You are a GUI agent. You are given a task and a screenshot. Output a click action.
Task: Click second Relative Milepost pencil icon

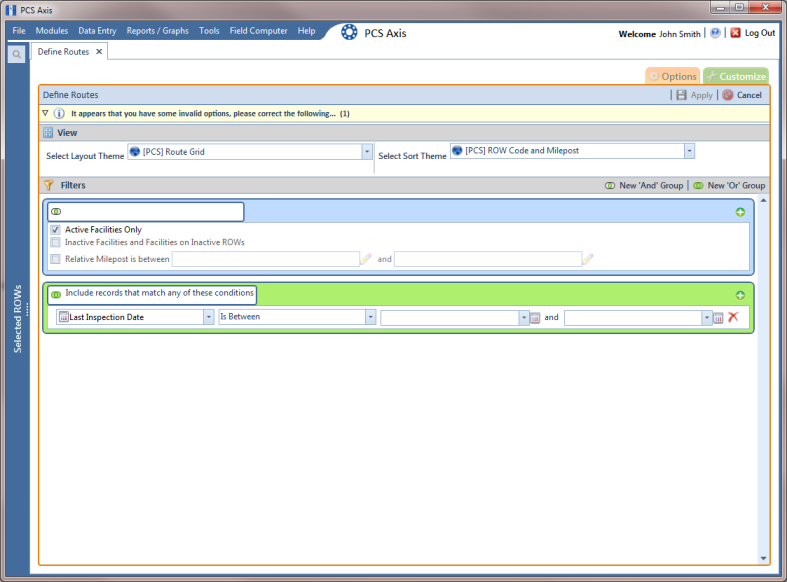588,259
